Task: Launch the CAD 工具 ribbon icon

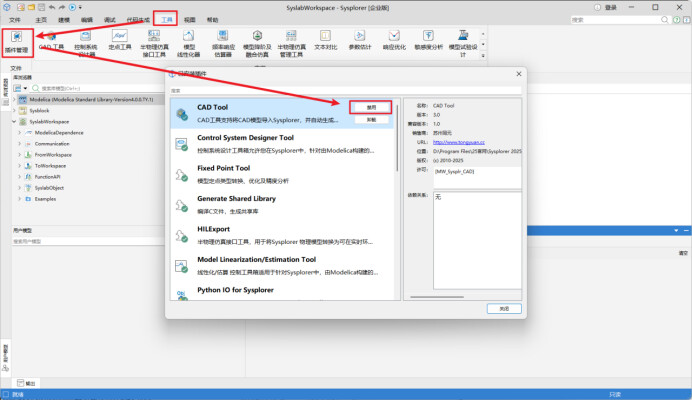Action: [51, 41]
